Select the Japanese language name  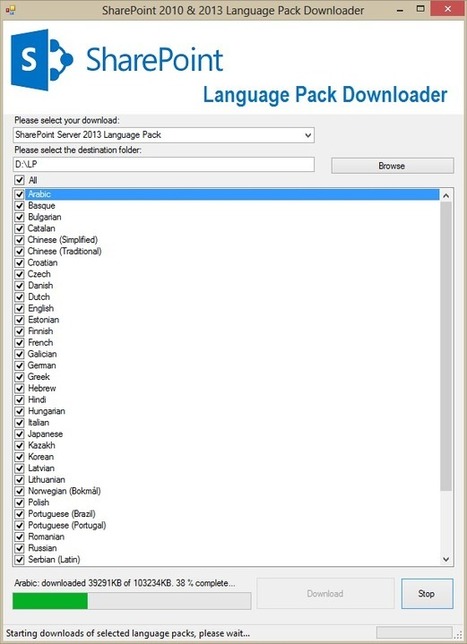pos(45,434)
